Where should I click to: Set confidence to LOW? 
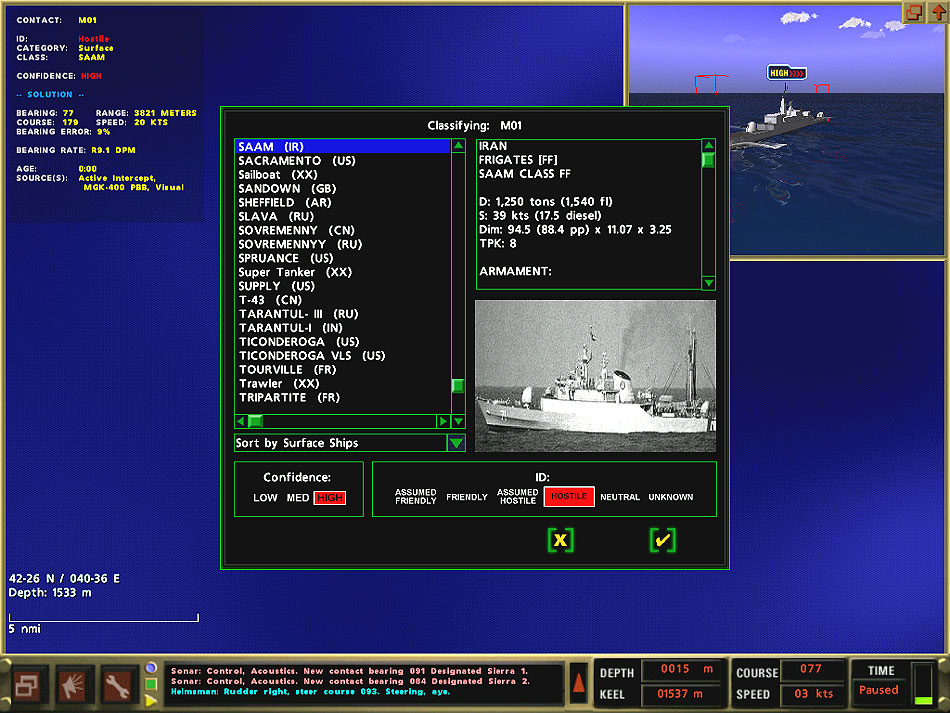[x=265, y=497]
